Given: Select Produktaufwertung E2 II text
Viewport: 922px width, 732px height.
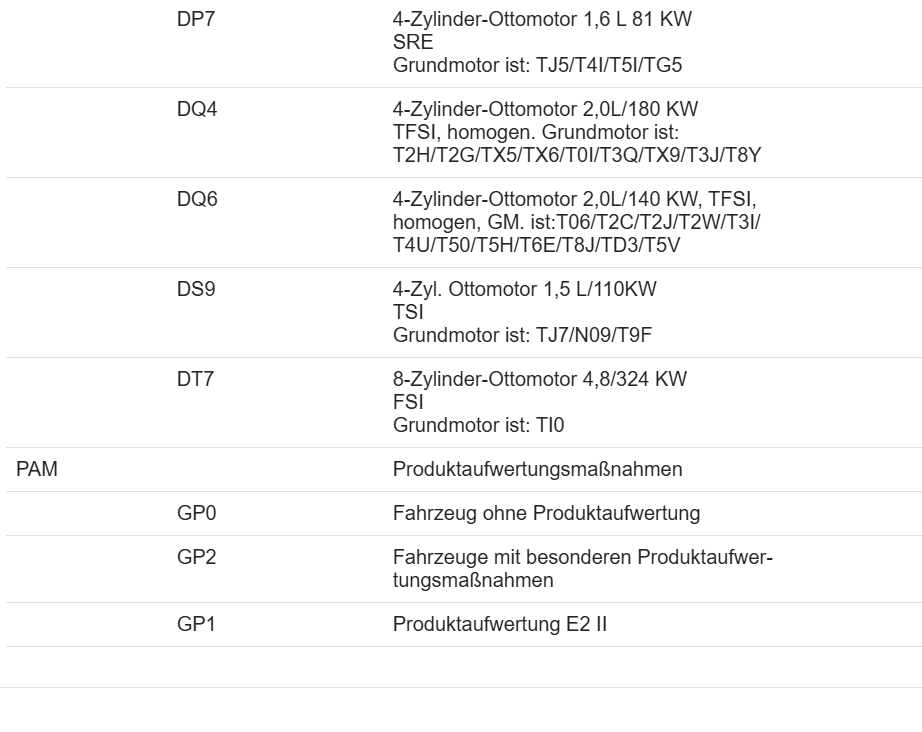Looking at the screenshot, I should [501, 625].
